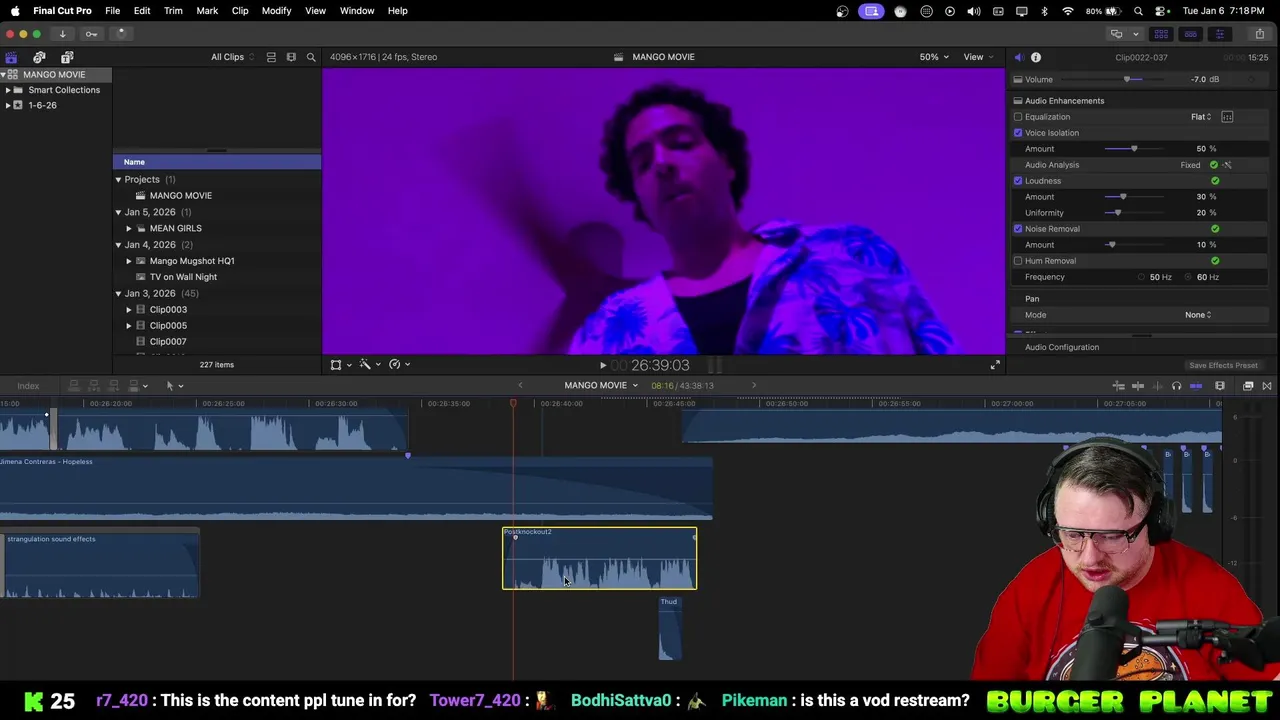Viewport: 1280px width, 720px height.
Task: Enable the Hum Removal checkbox
Action: pos(1018,261)
